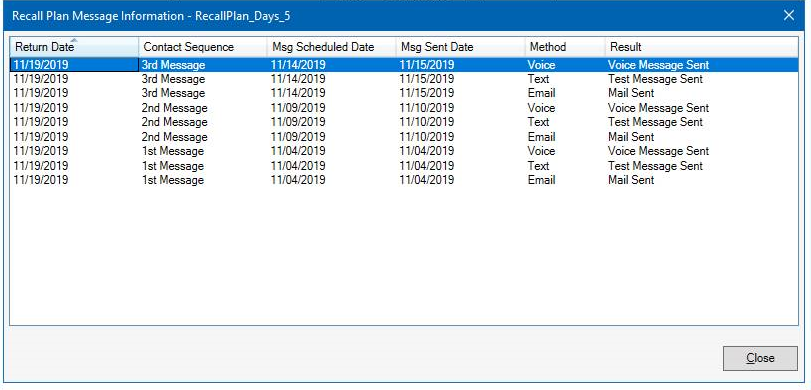Click scheduled date 11/14/2019 in the 3rd Message Voice row
Screen dimensions: 811x390
click(298, 65)
